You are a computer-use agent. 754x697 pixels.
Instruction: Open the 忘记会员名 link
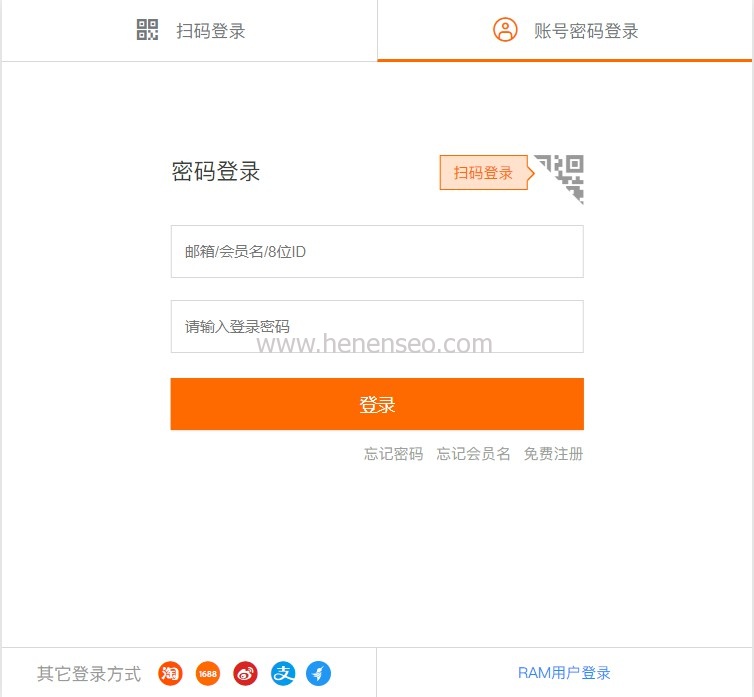(473, 454)
